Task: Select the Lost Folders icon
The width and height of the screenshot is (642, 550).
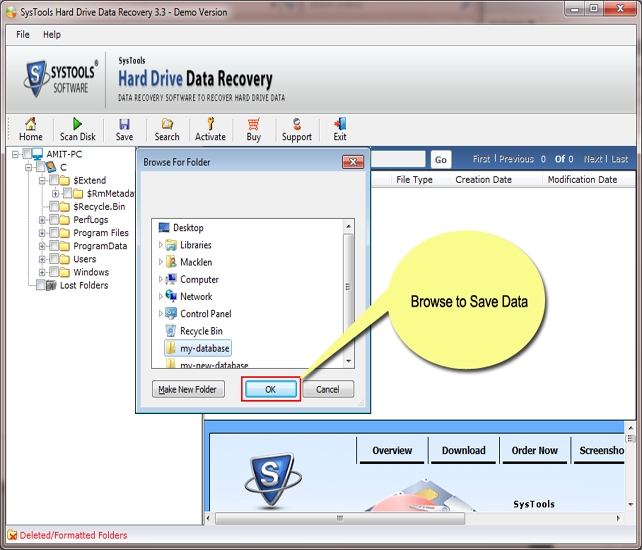Action: point(51,285)
